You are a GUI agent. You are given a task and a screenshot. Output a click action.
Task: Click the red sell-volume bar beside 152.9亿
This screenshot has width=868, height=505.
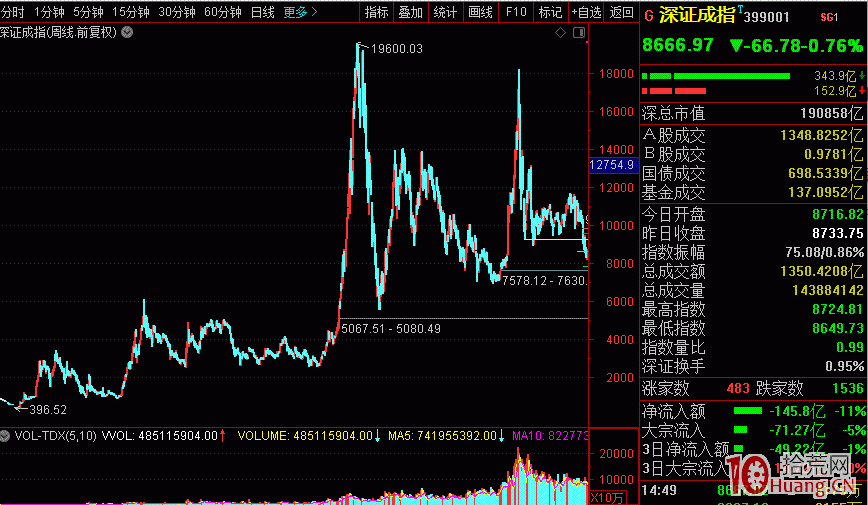(x=674, y=91)
